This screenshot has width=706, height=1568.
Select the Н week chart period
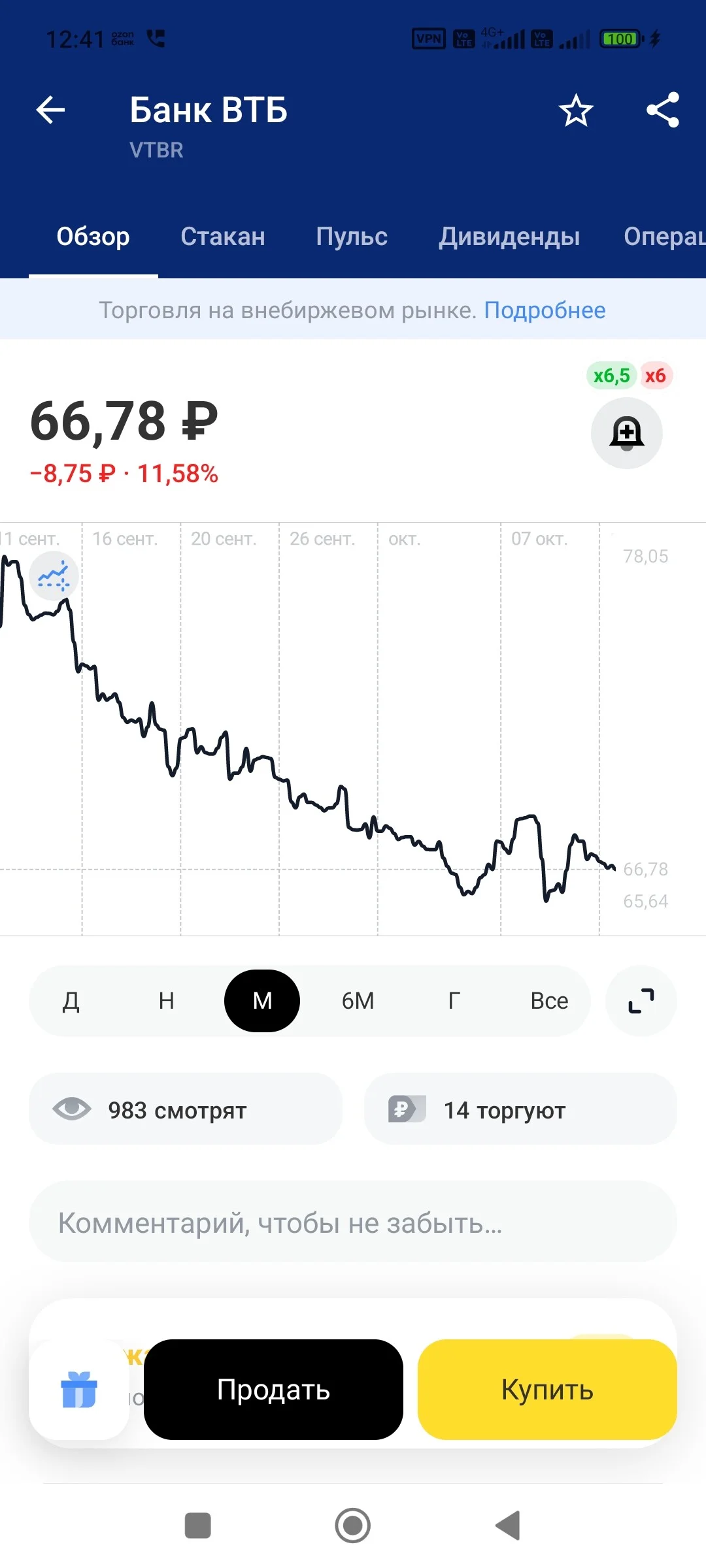[x=167, y=1000]
